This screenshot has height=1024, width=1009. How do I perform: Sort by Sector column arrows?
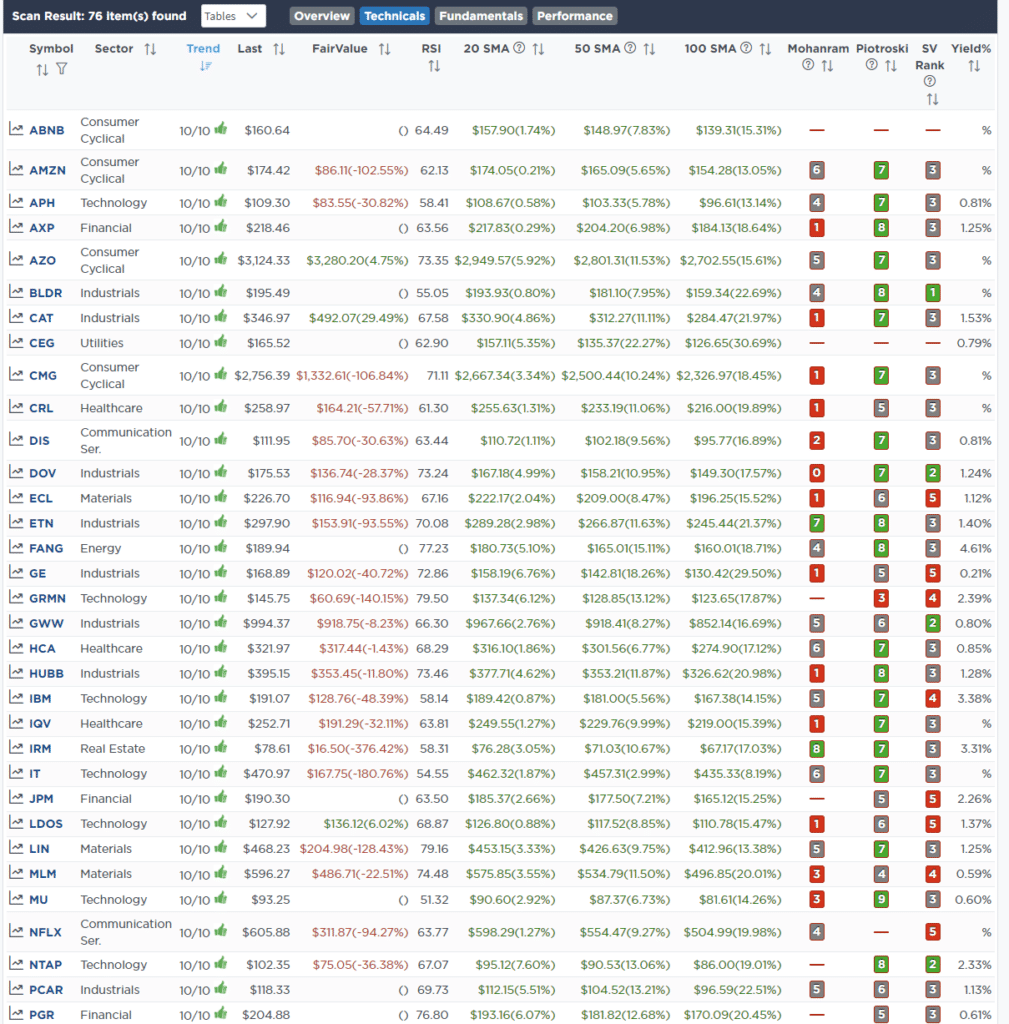tap(150, 49)
